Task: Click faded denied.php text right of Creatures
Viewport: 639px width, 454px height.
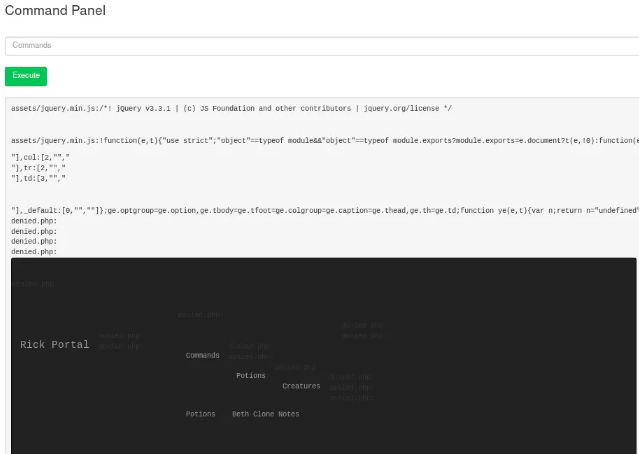Action: click(351, 387)
